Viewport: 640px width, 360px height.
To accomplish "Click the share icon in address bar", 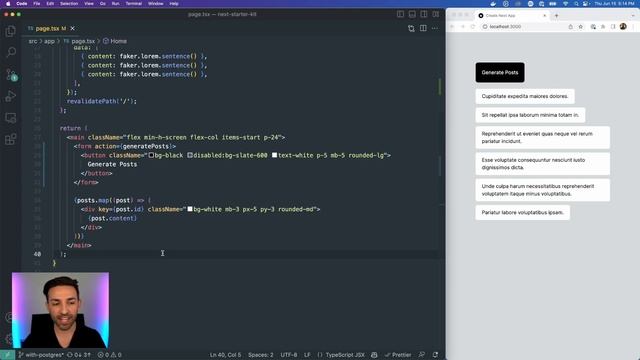I will (570, 27).
